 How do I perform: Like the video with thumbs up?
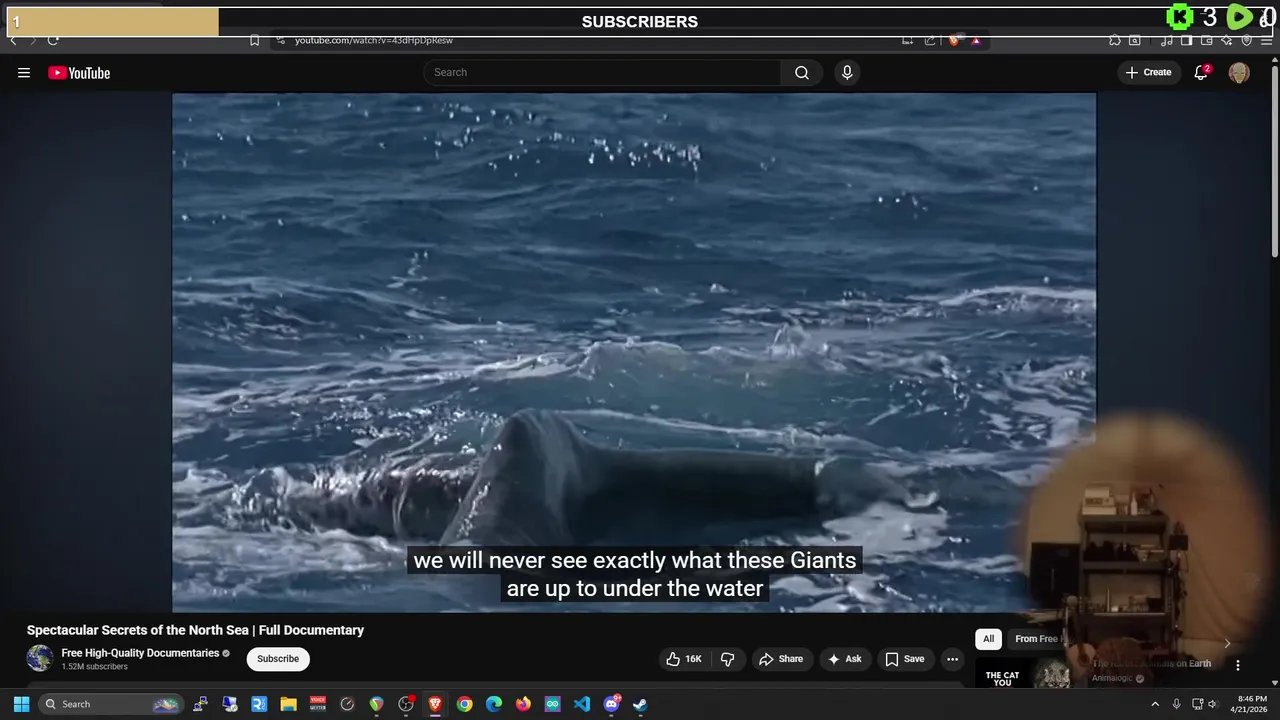click(684, 659)
